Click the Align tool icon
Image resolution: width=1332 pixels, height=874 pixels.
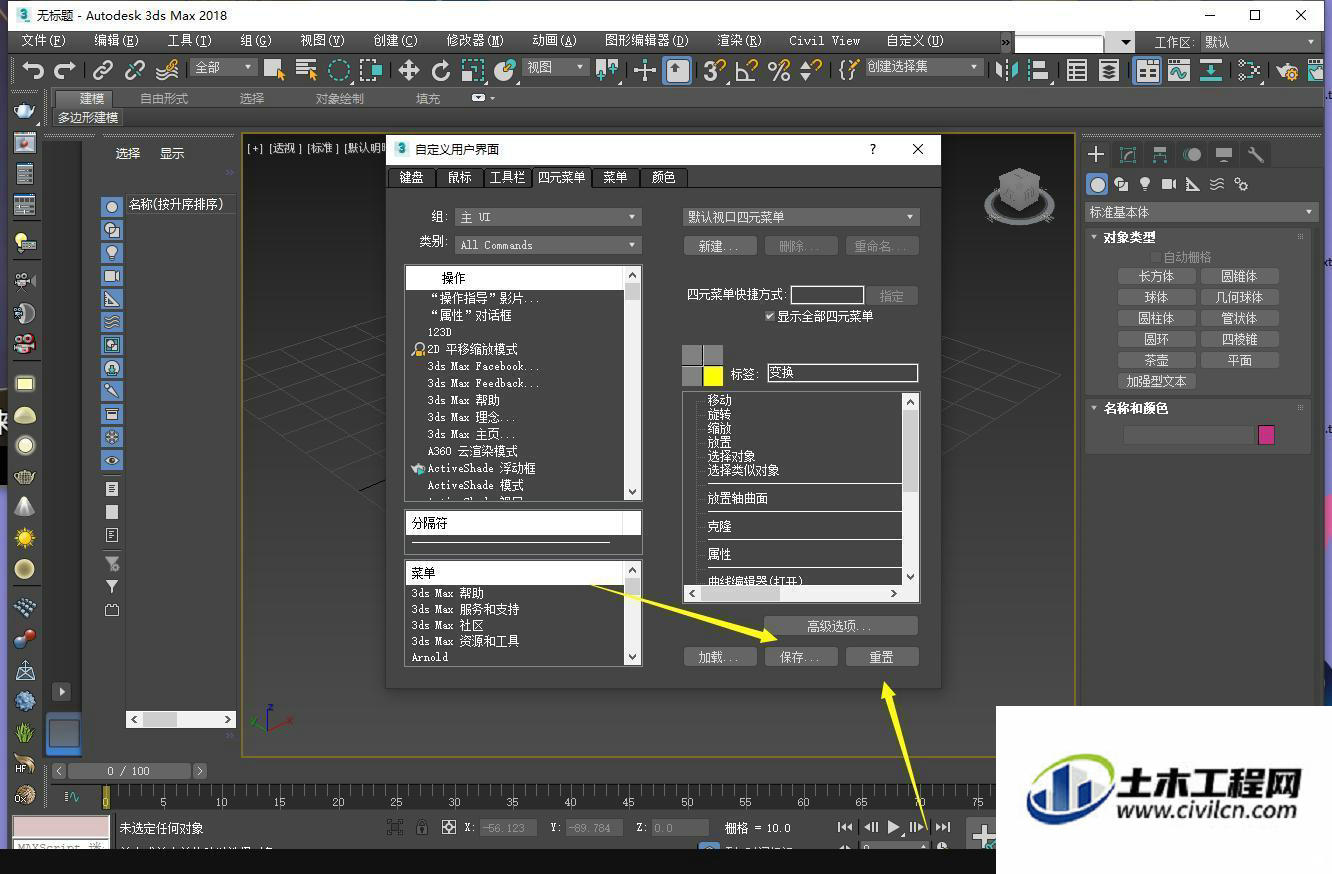pyautogui.click(x=1038, y=70)
